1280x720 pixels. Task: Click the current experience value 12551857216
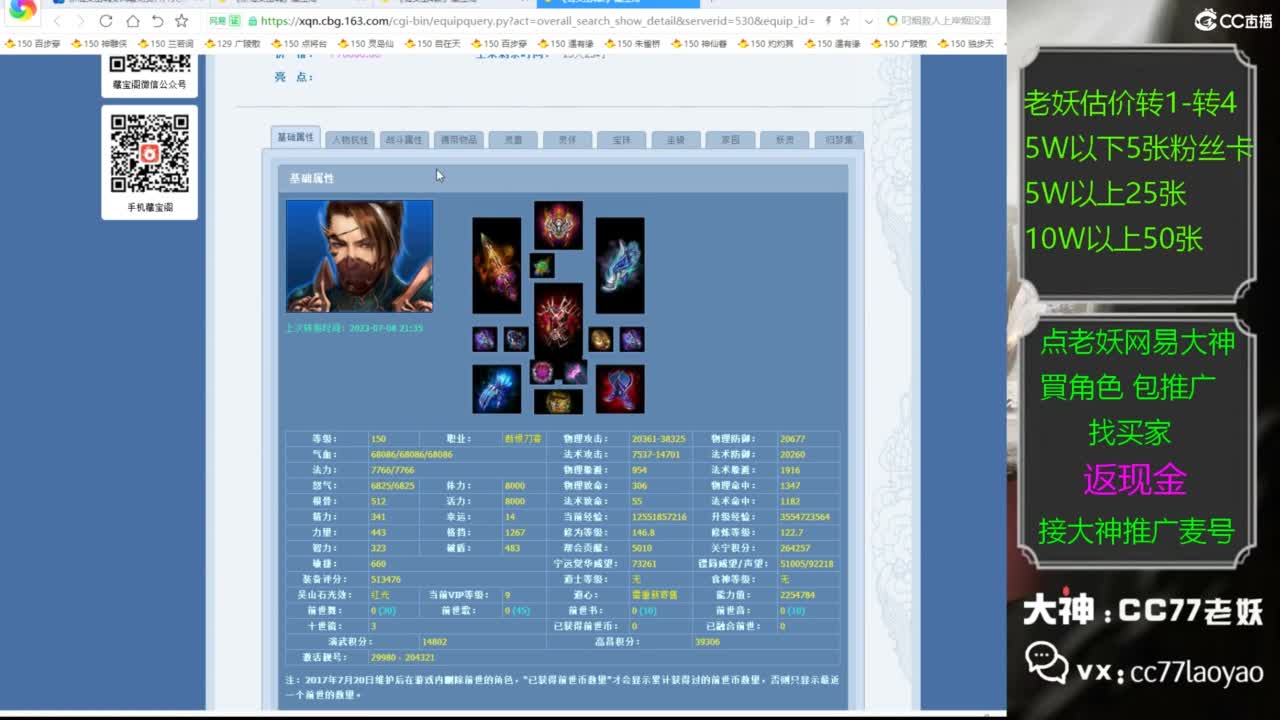[x=659, y=517]
